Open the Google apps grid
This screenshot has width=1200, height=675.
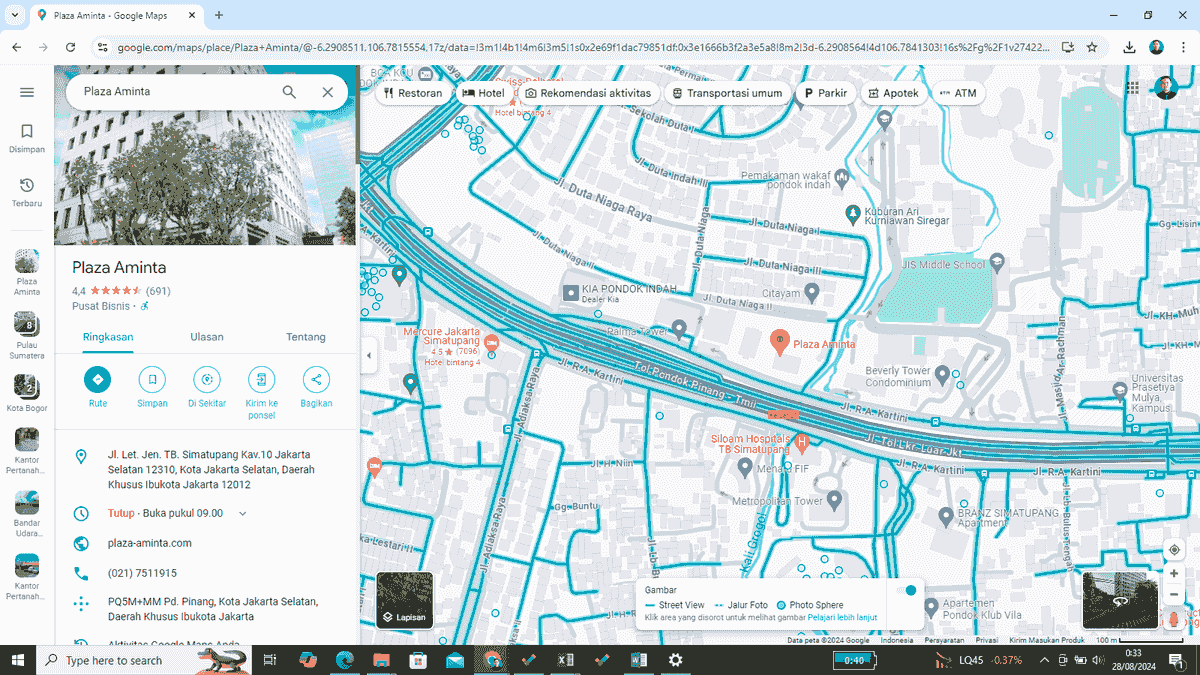point(1133,88)
